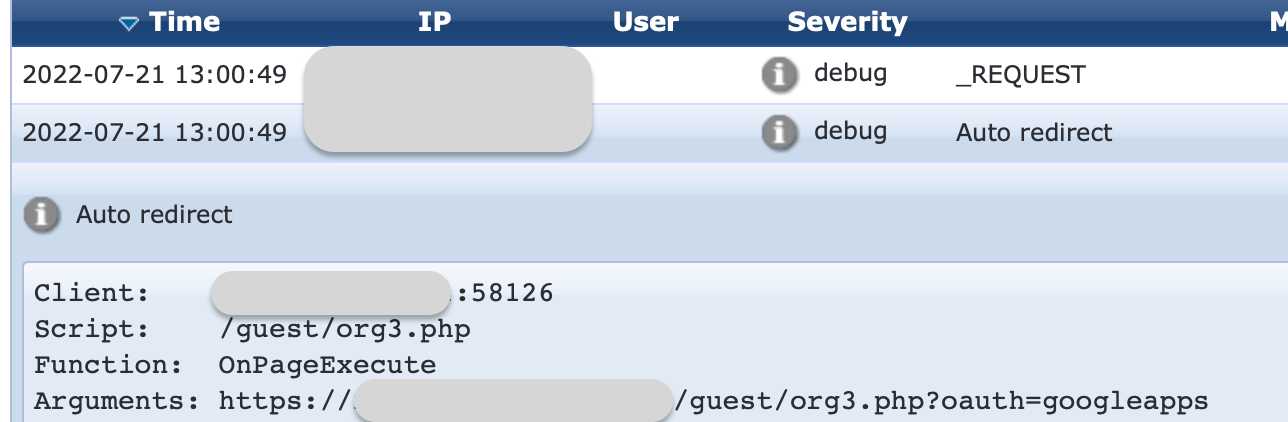The width and height of the screenshot is (1288, 422).
Task: Click debug severity in second row
Action: 850,132
